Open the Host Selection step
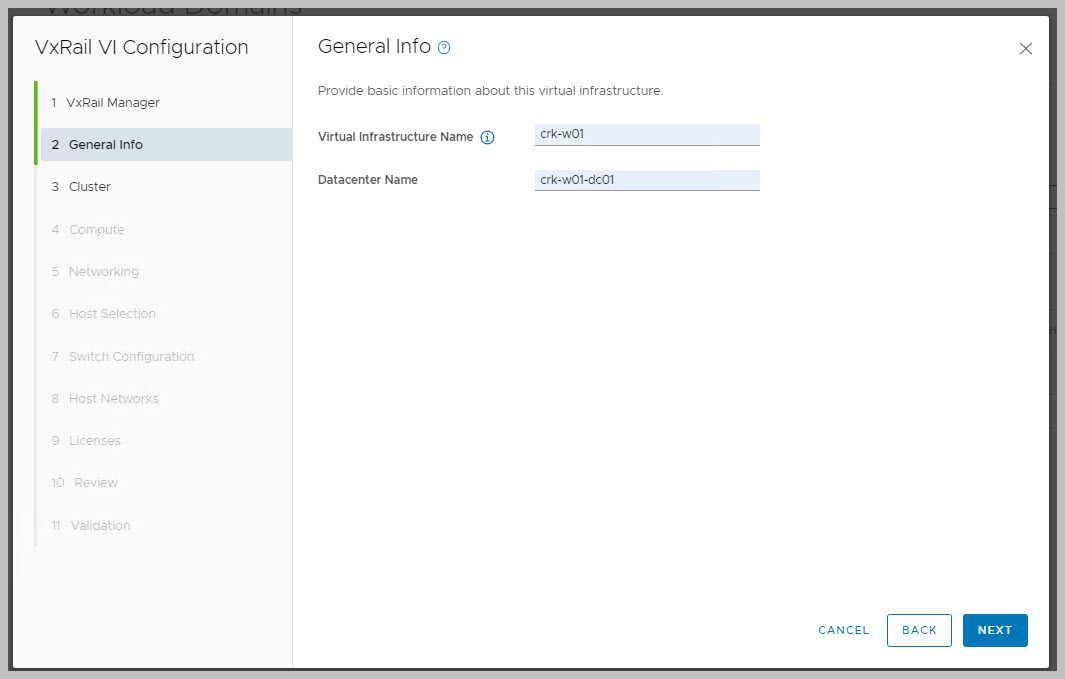Viewport: 1065px width, 679px height. click(x=111, y=314)
